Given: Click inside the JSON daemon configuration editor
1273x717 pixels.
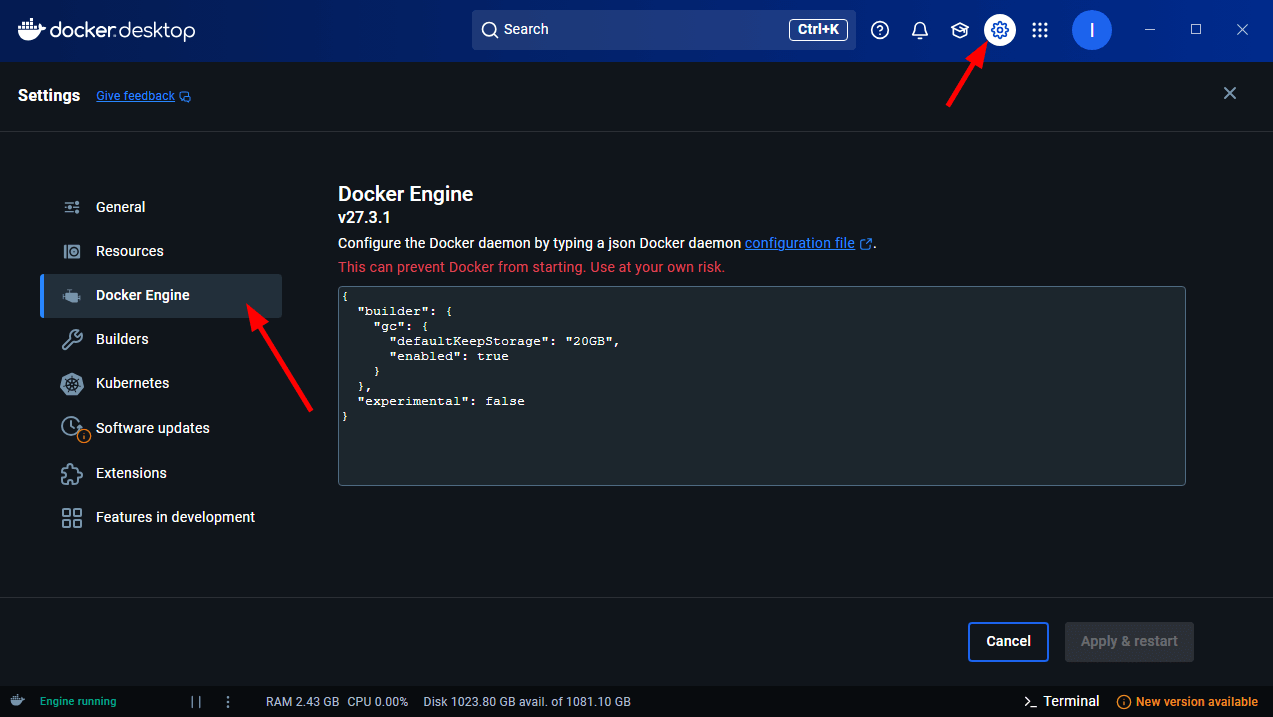Looking at the screenshot, I should 762,386.
